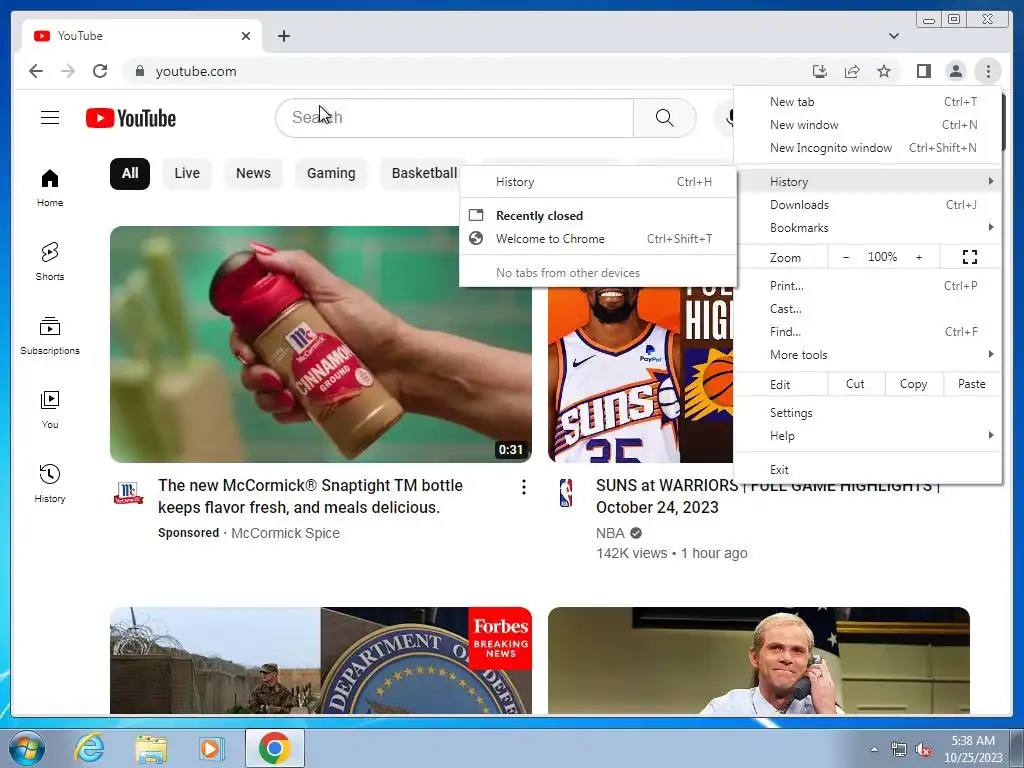Select New tab in Chrome menu
1024x768 pixels.
pyautogui.click(x=868, y=102)
